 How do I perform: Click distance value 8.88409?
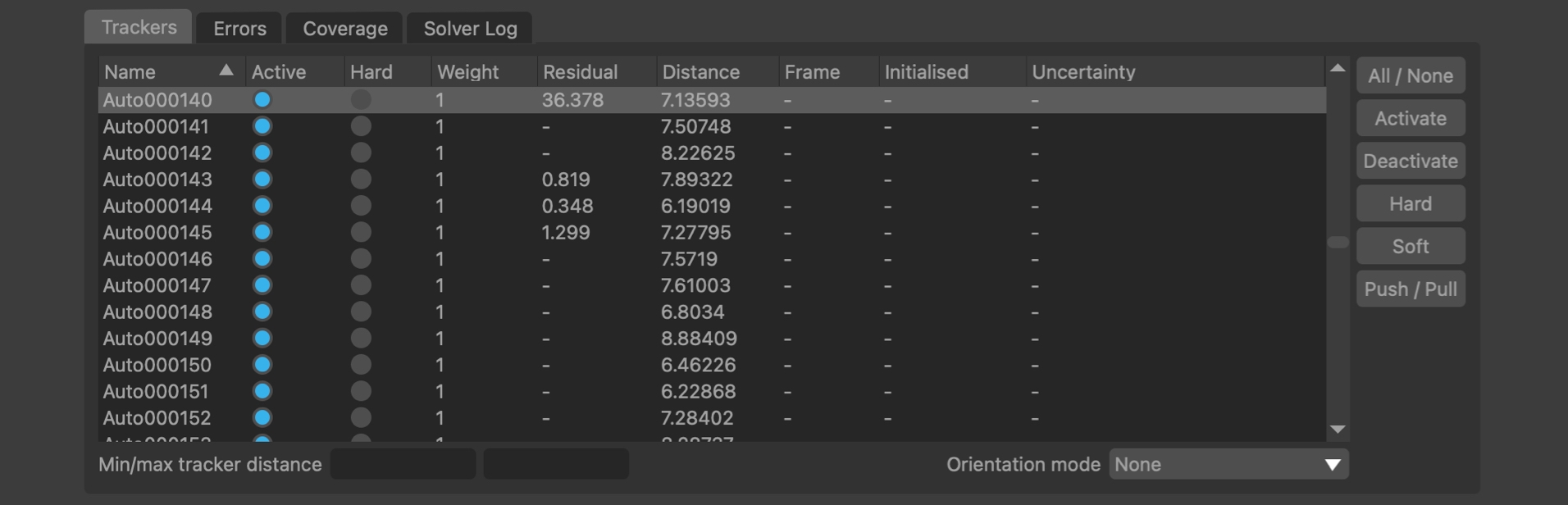[699, 339]
